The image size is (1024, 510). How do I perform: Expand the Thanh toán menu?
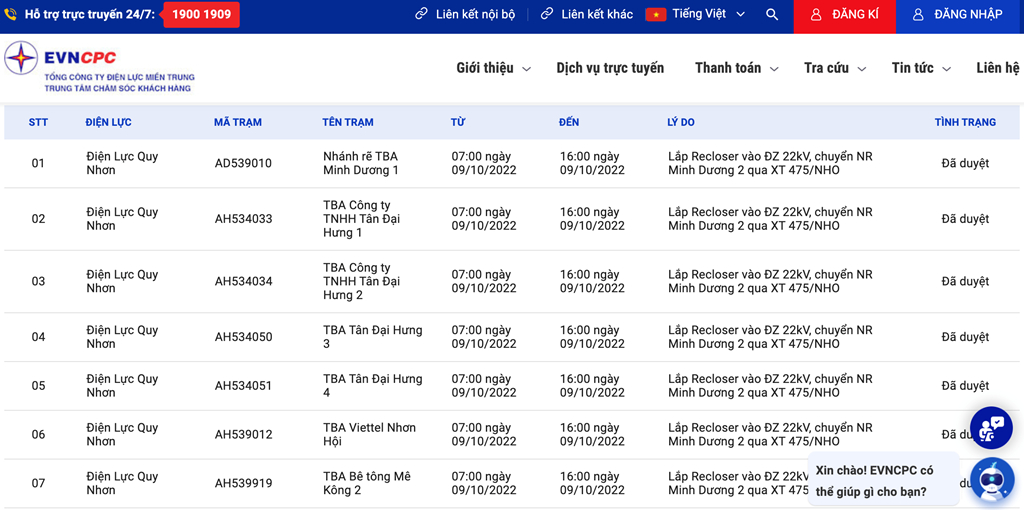[737, 68]
